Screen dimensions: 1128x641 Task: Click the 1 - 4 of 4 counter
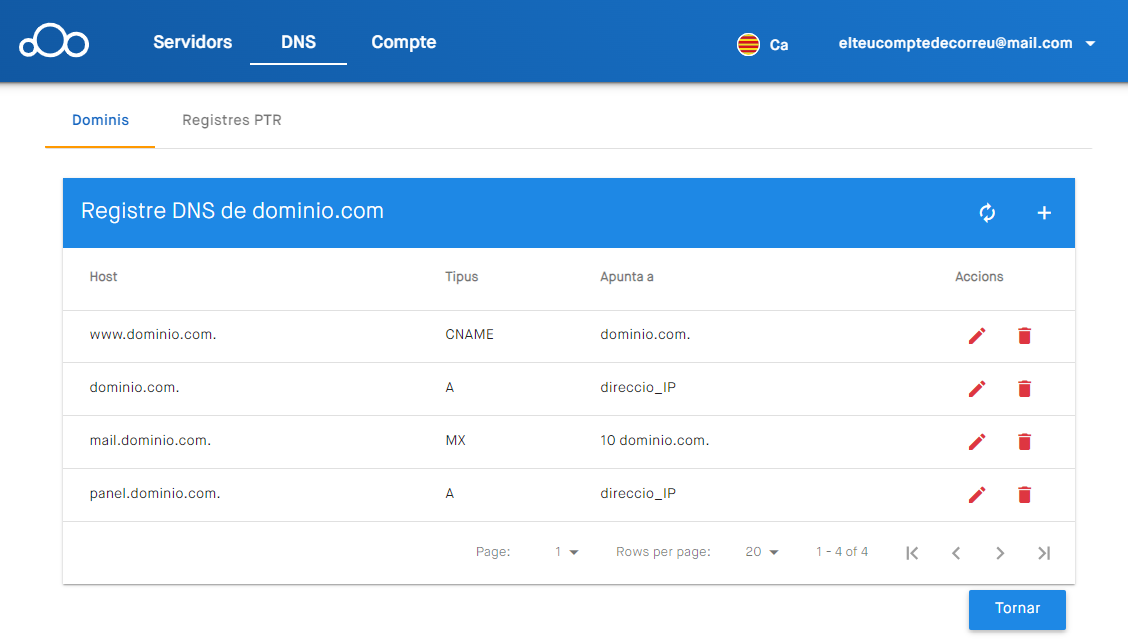pyautogui.click(x=842, y=552)
